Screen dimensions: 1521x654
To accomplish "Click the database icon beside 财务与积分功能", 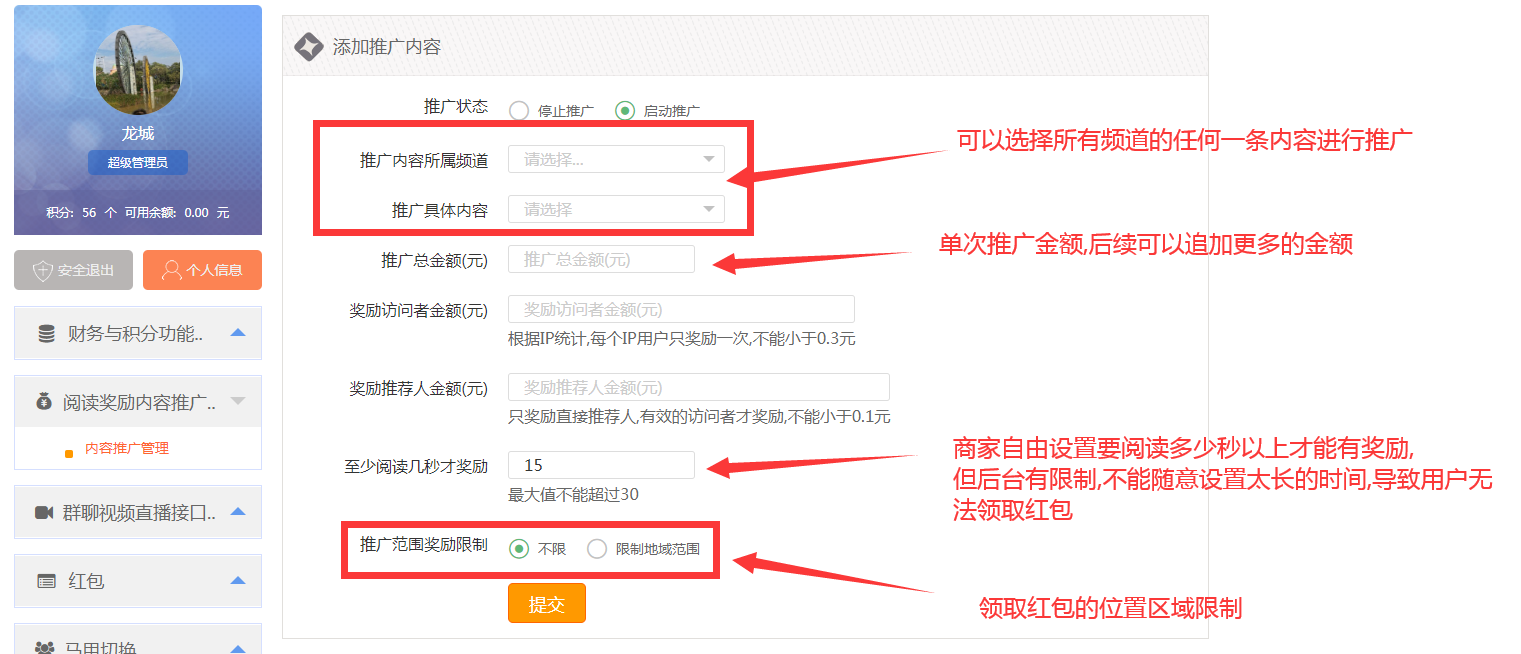I will click(x=46, y=334).
